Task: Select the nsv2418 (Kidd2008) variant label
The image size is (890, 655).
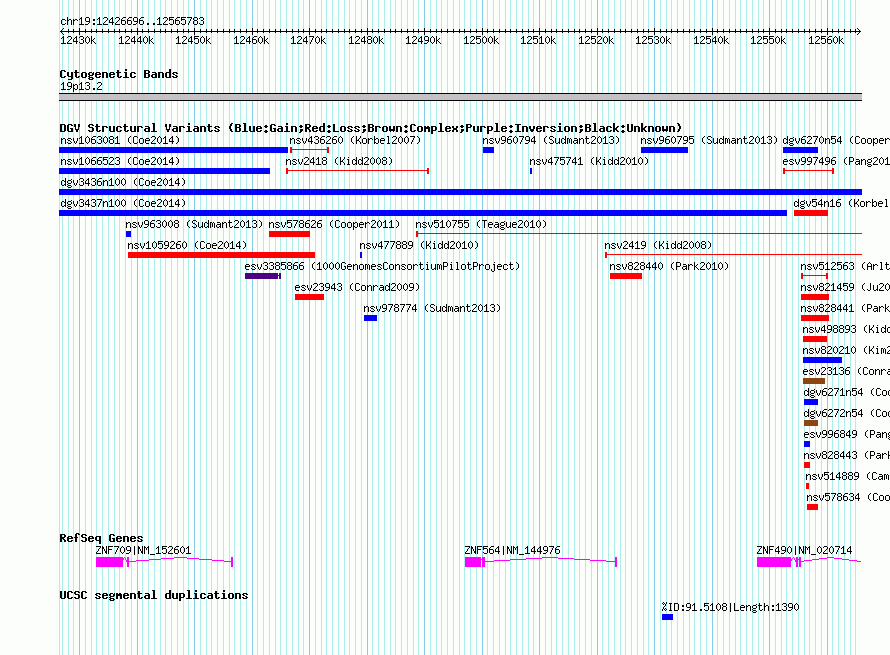Action: 339,161
